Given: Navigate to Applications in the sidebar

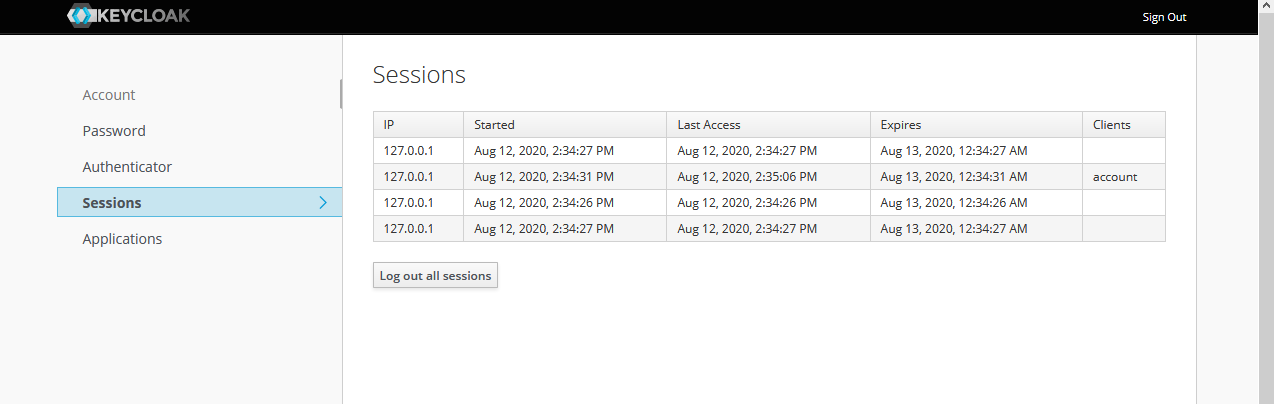Looking at the screenshot, I should tap(122, 239).
